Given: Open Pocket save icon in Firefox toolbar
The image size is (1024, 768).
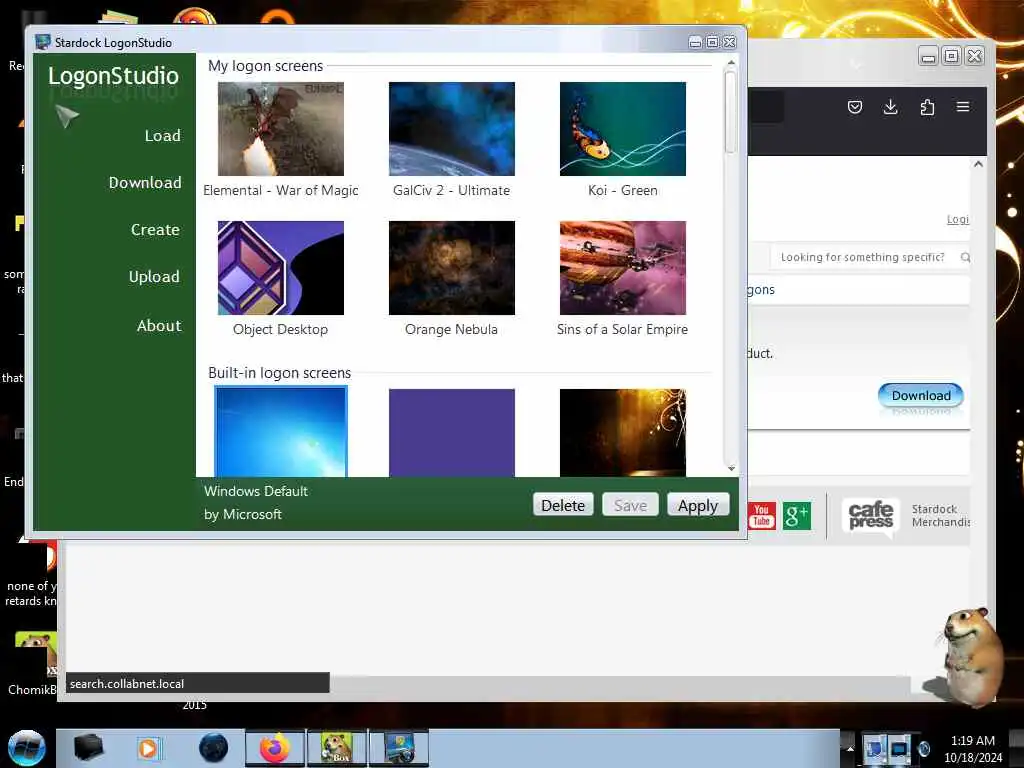Looking at the screenshot, I should click(x=855, y=107).
